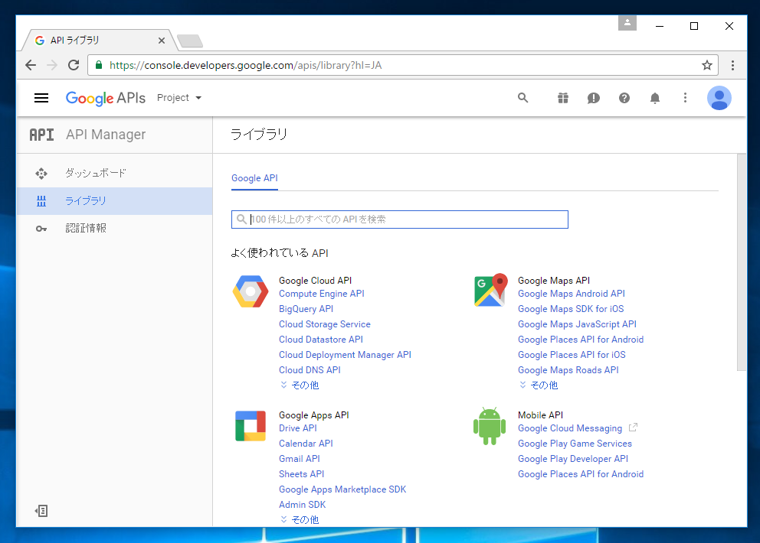This screenshot has height=543, width=760.
Task: Open Cloud Datastore API link
Action: click(x=321, y=339)
